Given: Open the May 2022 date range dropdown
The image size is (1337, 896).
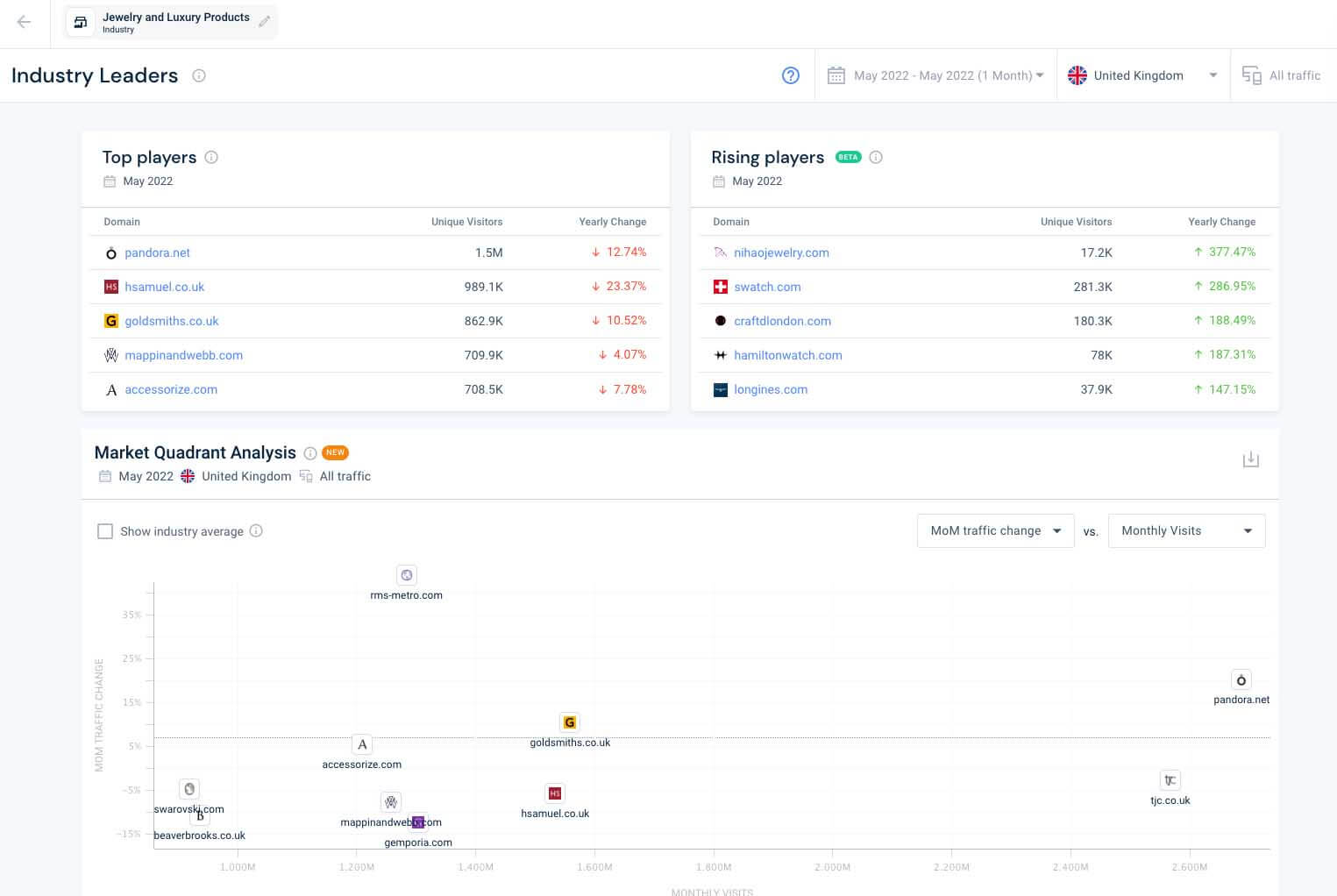Looking at the screenshot, I should coord(935,75).
